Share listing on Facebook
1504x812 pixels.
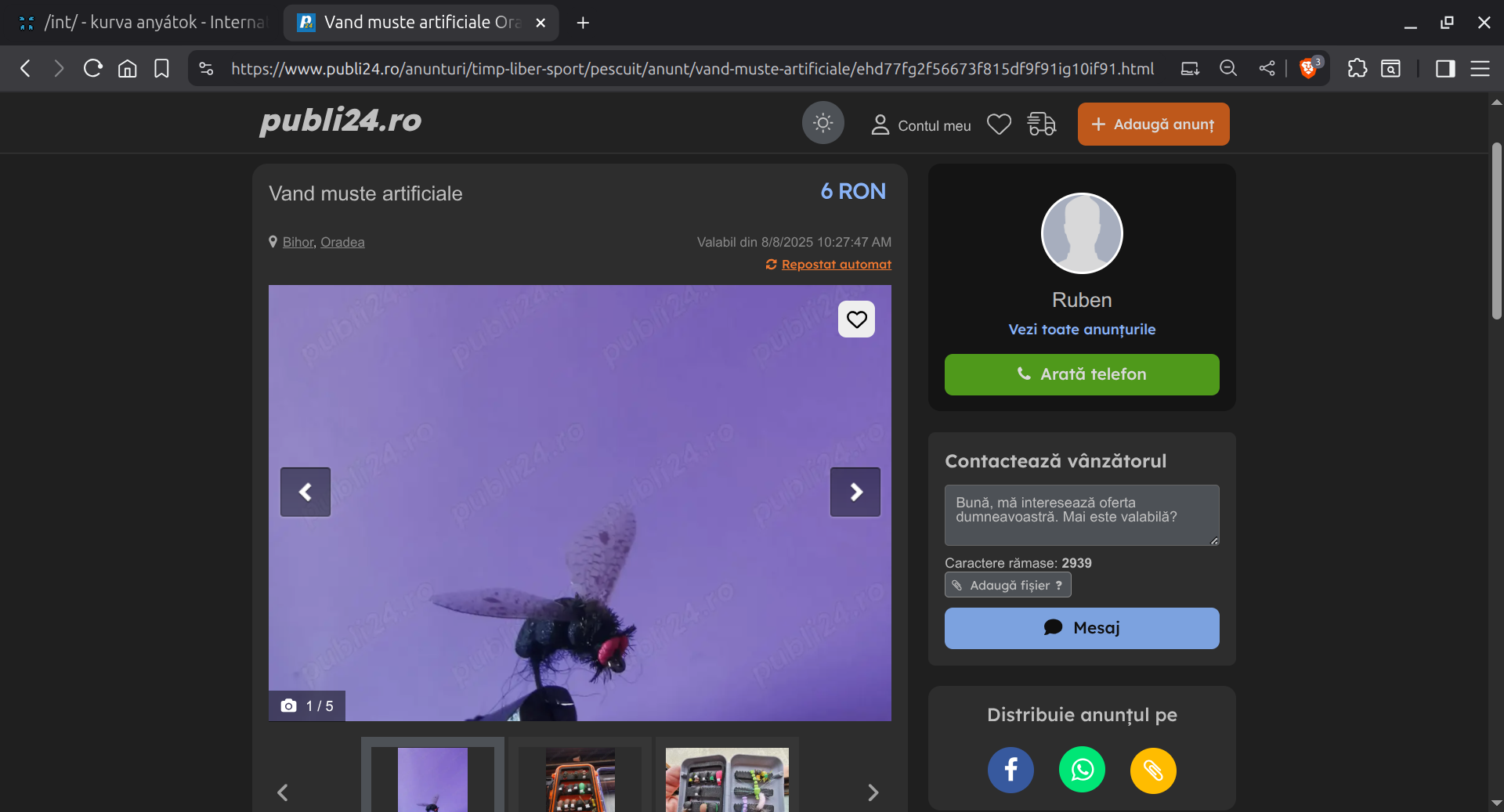point(1010,770)
